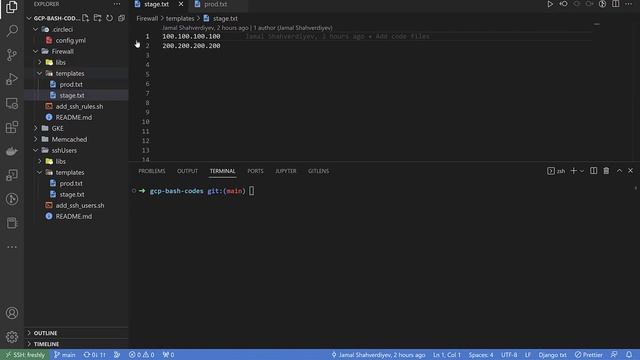Open errors and warnings count in status bar
The width and height of the screenshot is (640, 360).
pyautogui.click(x=141, y=355)
